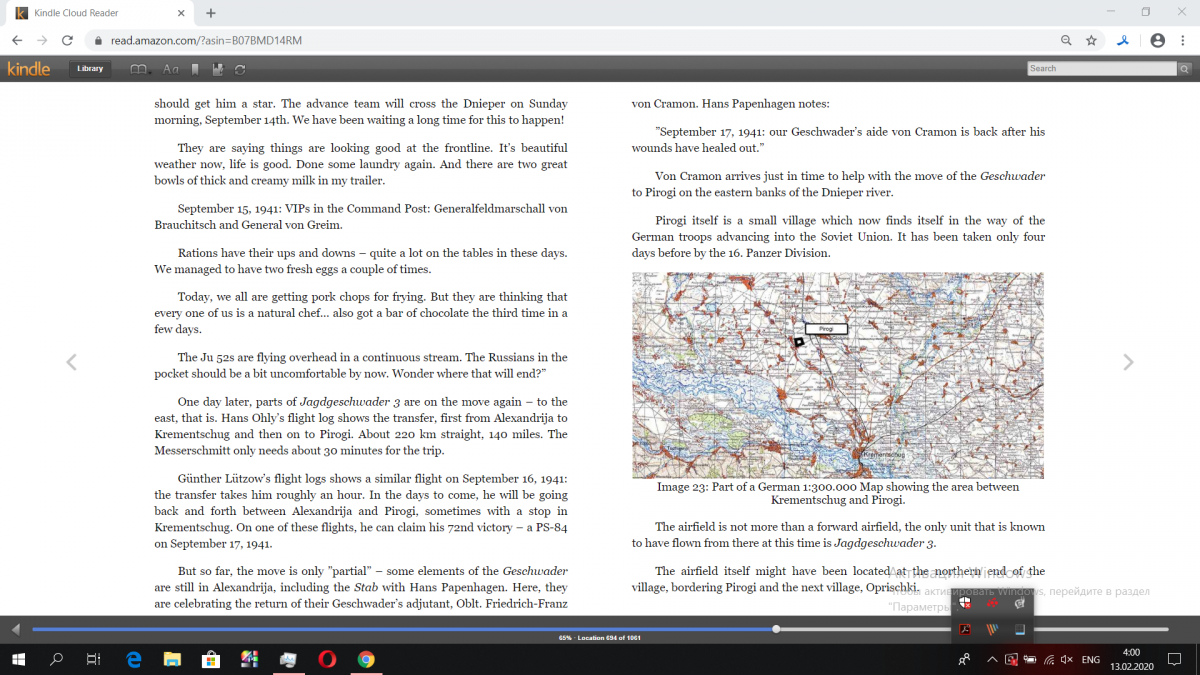Open the Kindle Library

click(x=90, y=69)
